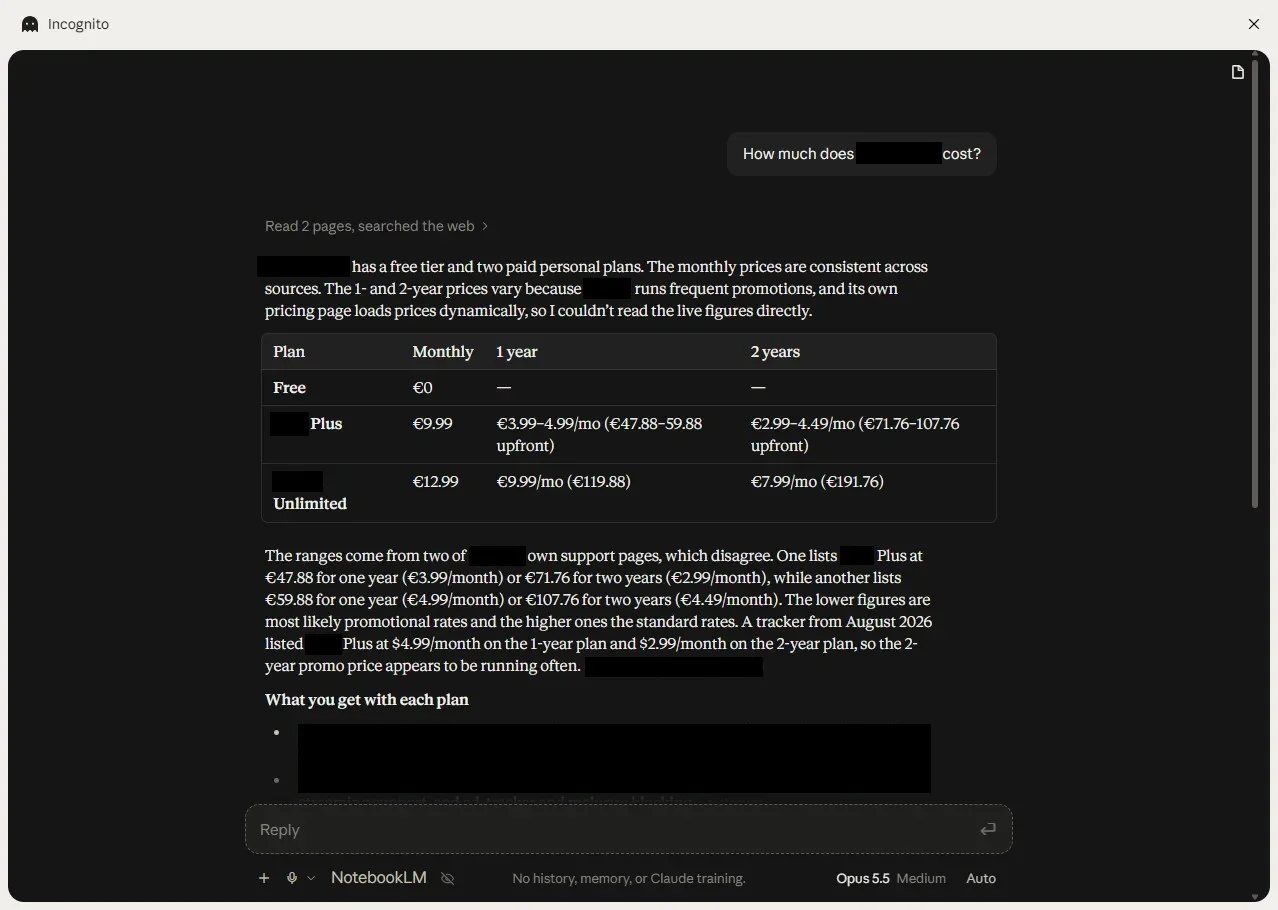
Task: Click the "Unlimited" plan row label
Action: tap(310, 504)
